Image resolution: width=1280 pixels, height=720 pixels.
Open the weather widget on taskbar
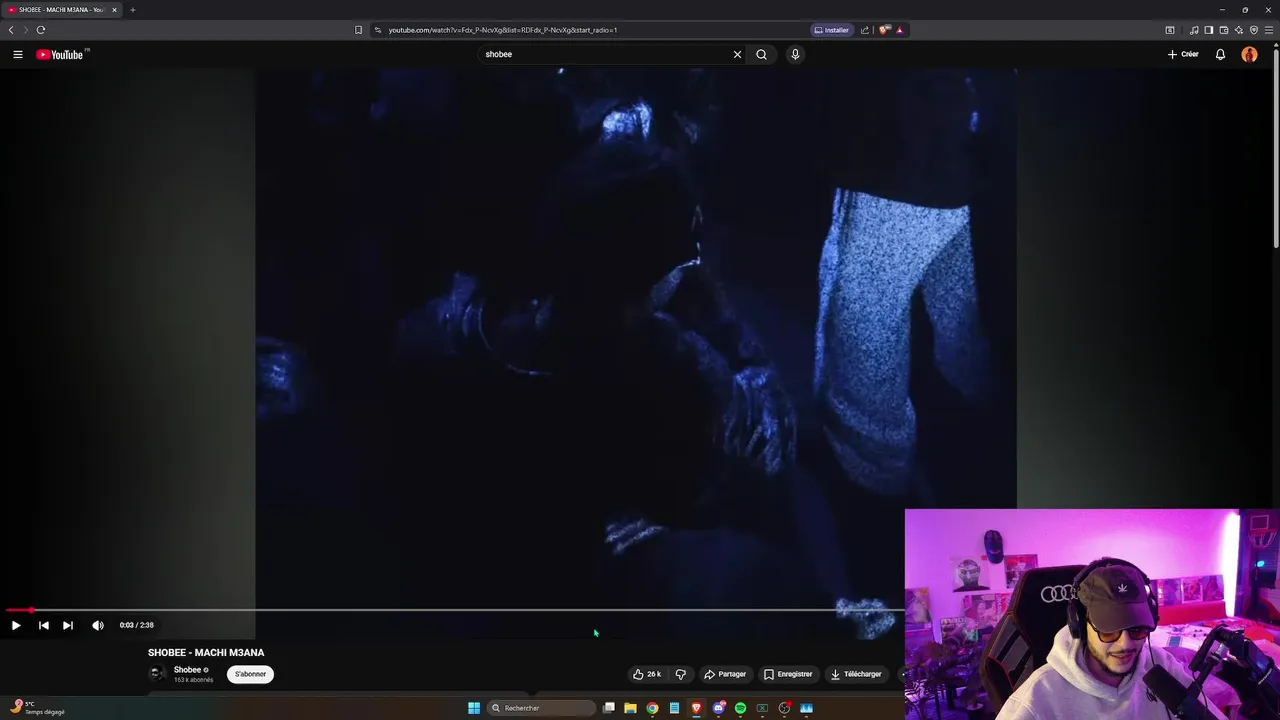coord(37,708)
